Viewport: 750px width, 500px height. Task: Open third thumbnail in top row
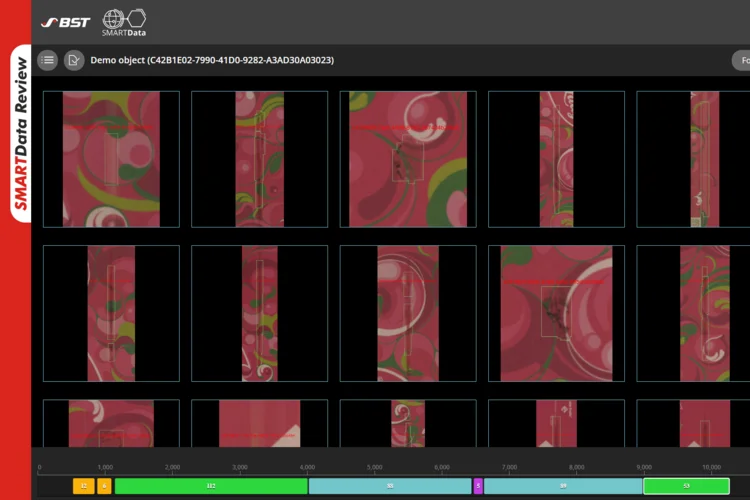click(x=408, y=159)
